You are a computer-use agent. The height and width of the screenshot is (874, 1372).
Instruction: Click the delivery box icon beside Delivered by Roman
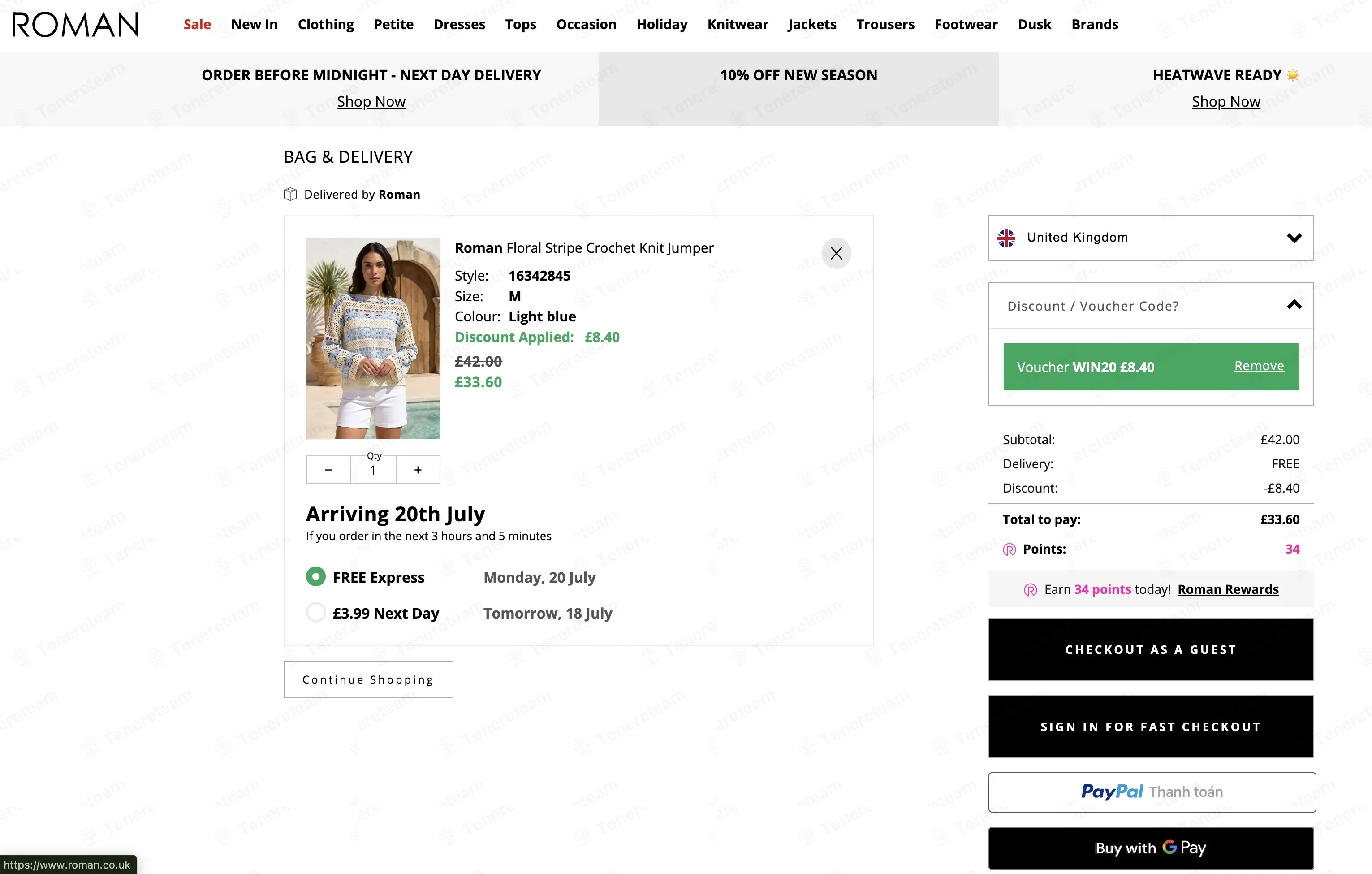coord(290,194)
